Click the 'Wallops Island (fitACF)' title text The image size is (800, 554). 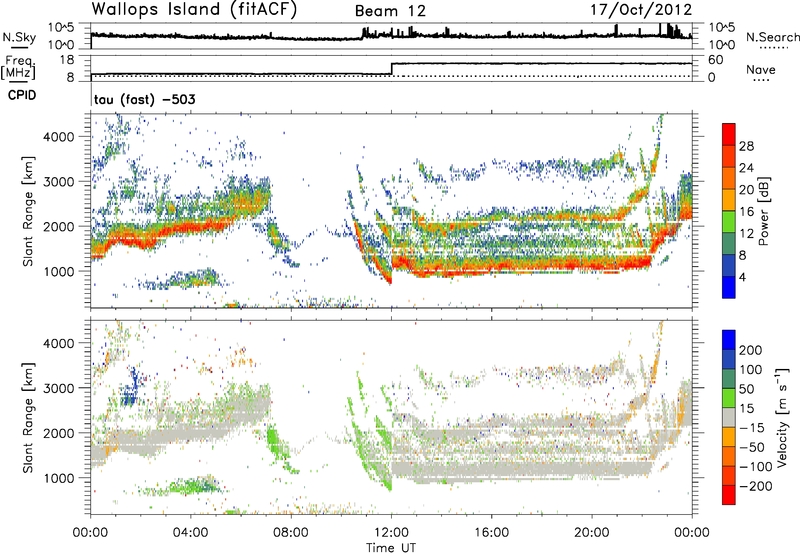pos(194,10)
